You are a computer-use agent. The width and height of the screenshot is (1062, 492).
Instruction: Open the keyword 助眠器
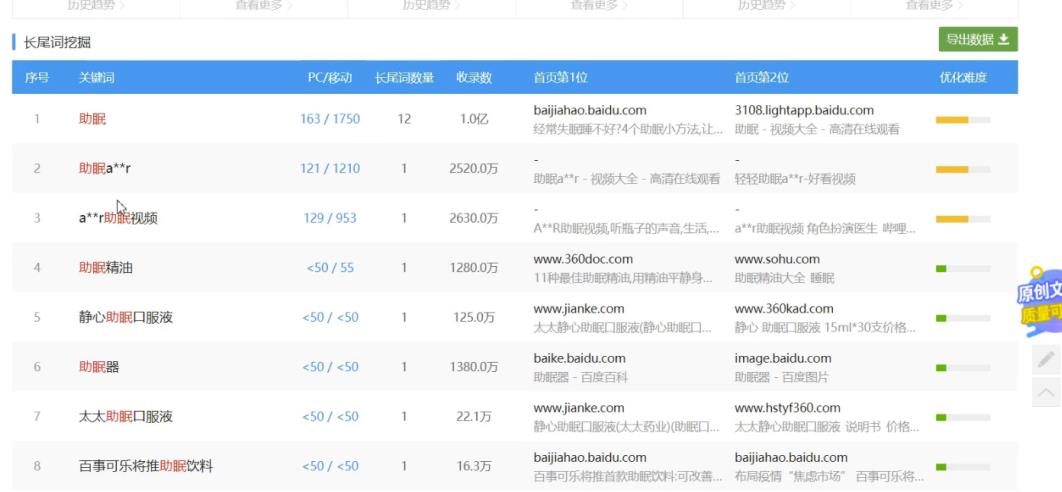click(x=99, y=367)
